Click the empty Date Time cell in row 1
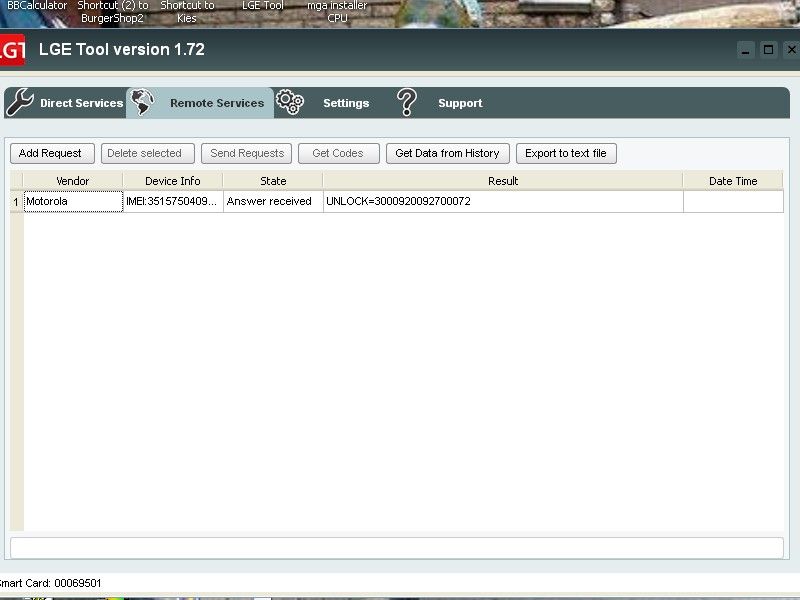Viewport: 800px width, 600px height. click(x=733, y=202)
